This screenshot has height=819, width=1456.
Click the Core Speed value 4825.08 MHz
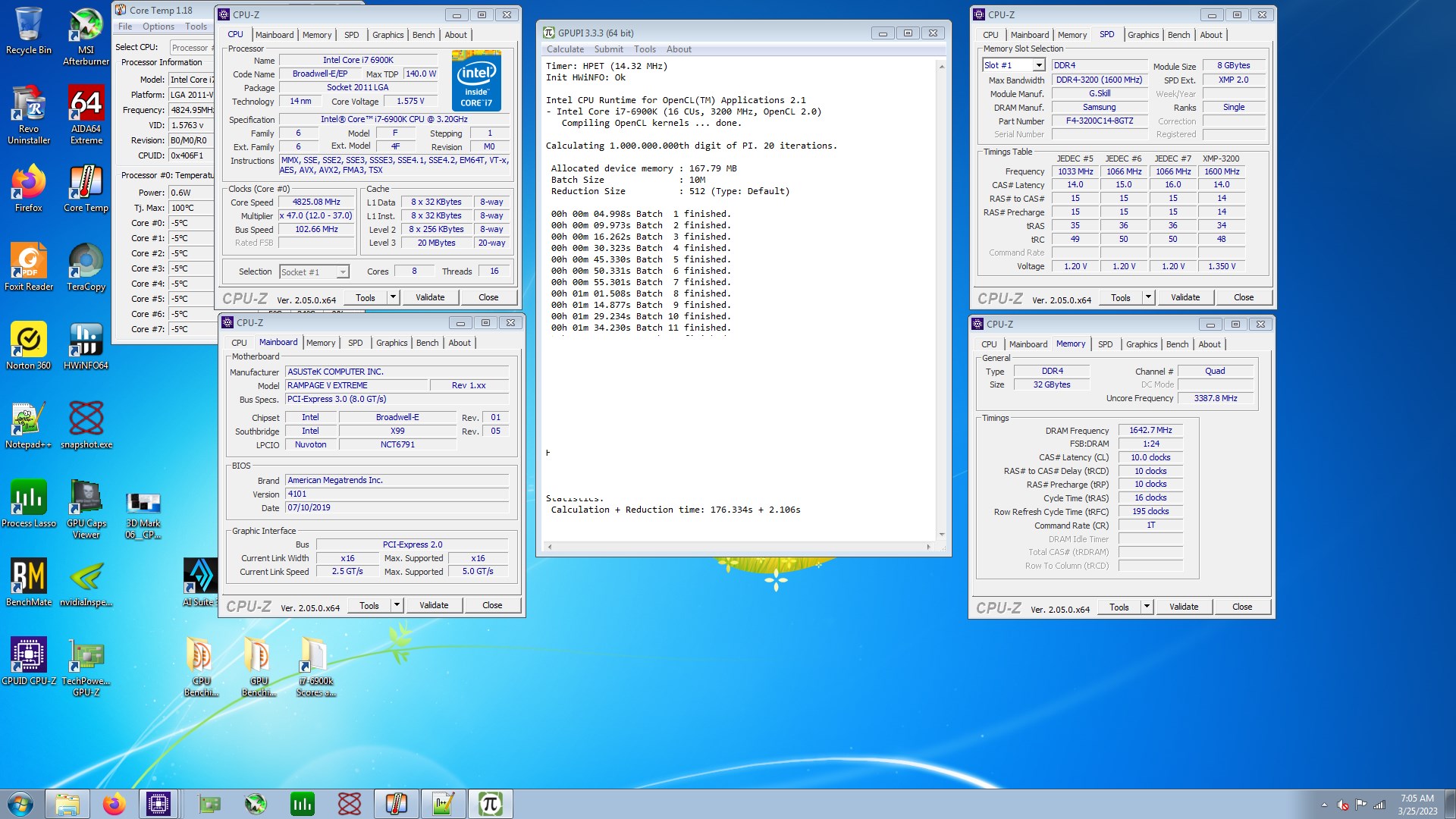coord(317,202)
